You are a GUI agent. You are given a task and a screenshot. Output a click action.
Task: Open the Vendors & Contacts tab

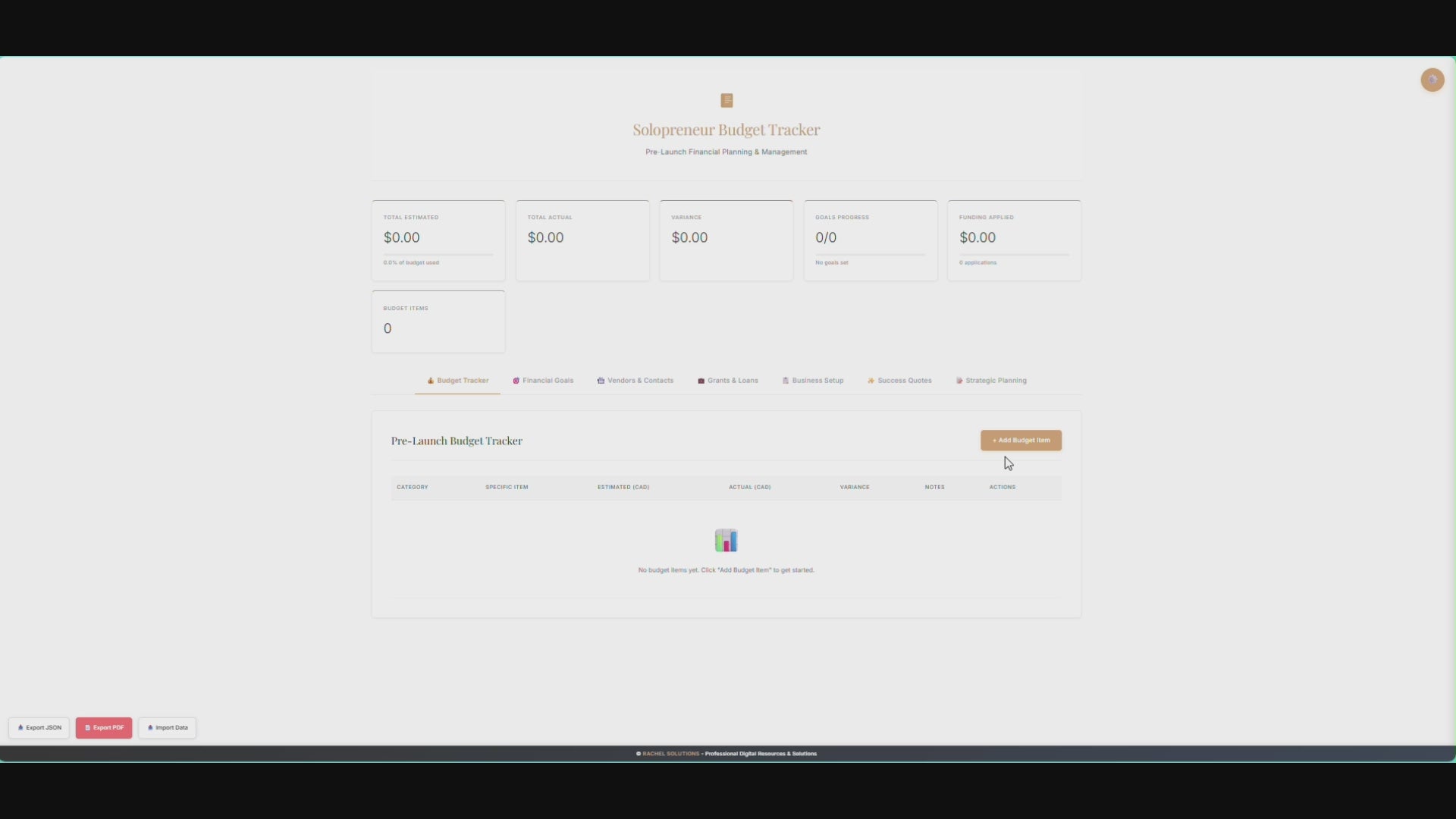[635, 381]
